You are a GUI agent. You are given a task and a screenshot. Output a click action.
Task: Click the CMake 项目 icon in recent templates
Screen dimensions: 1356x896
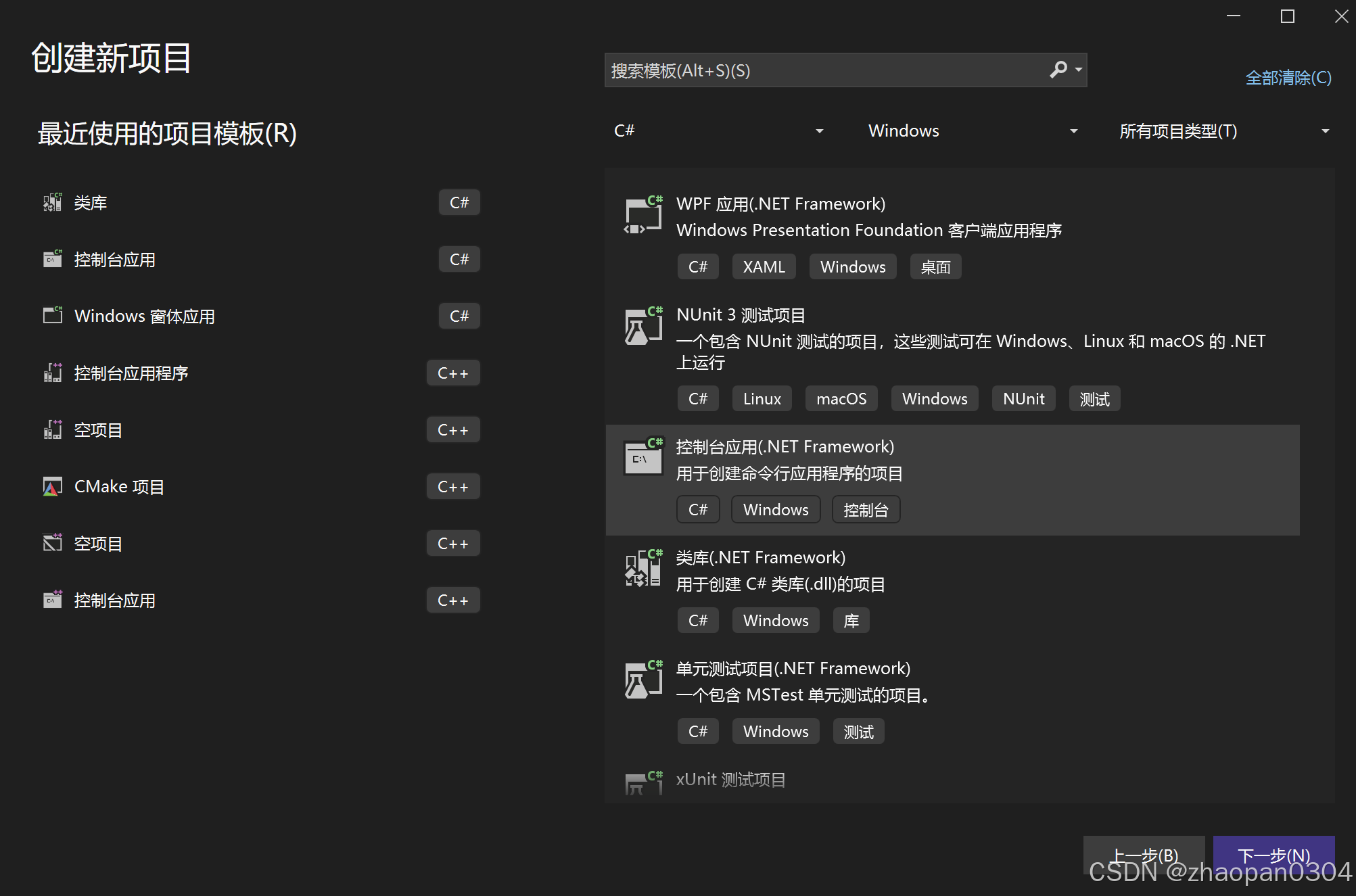pyautogui.click(x=52, y=487)
